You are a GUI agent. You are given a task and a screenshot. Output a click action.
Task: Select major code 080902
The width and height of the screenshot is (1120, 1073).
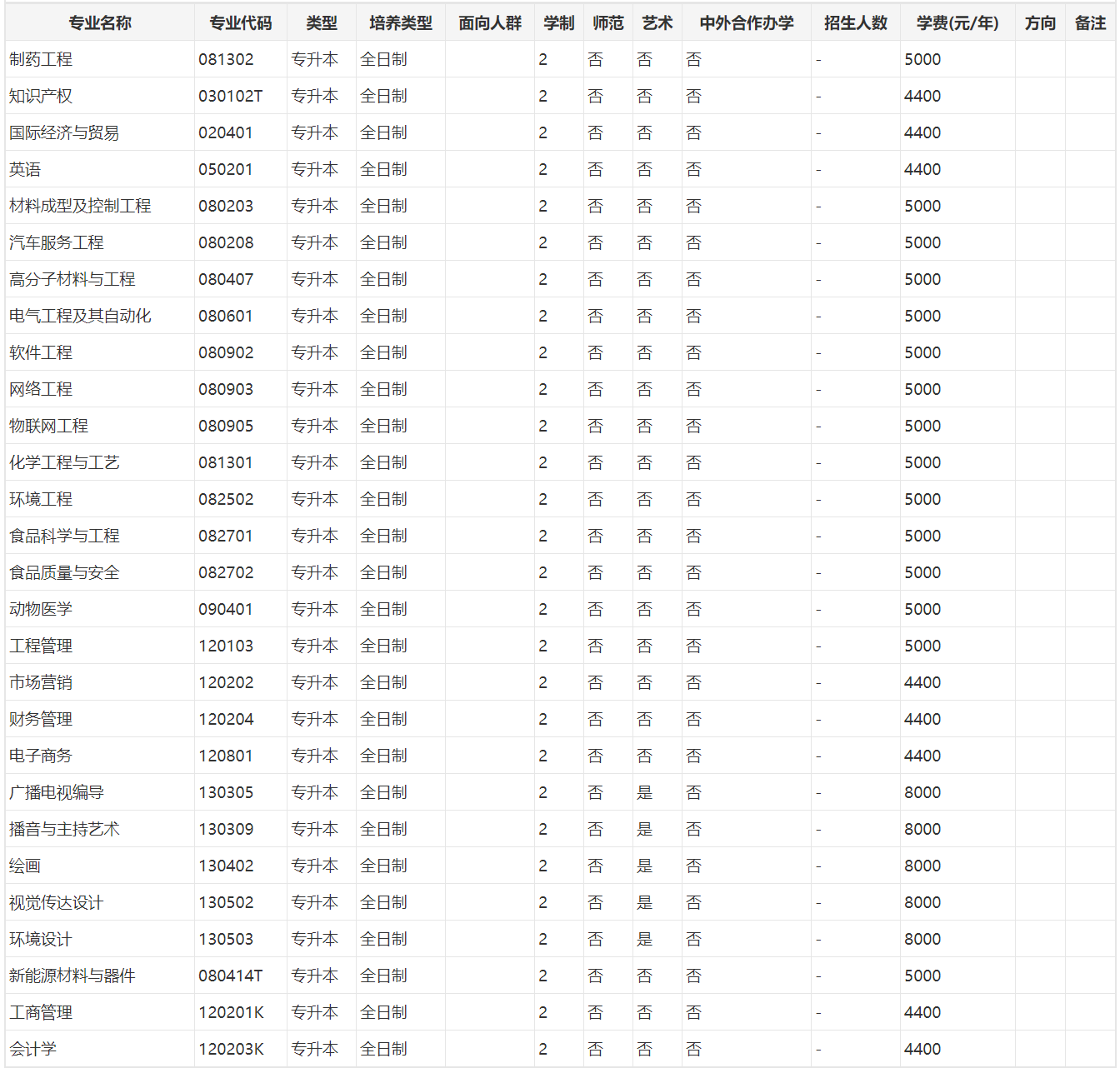226,353
